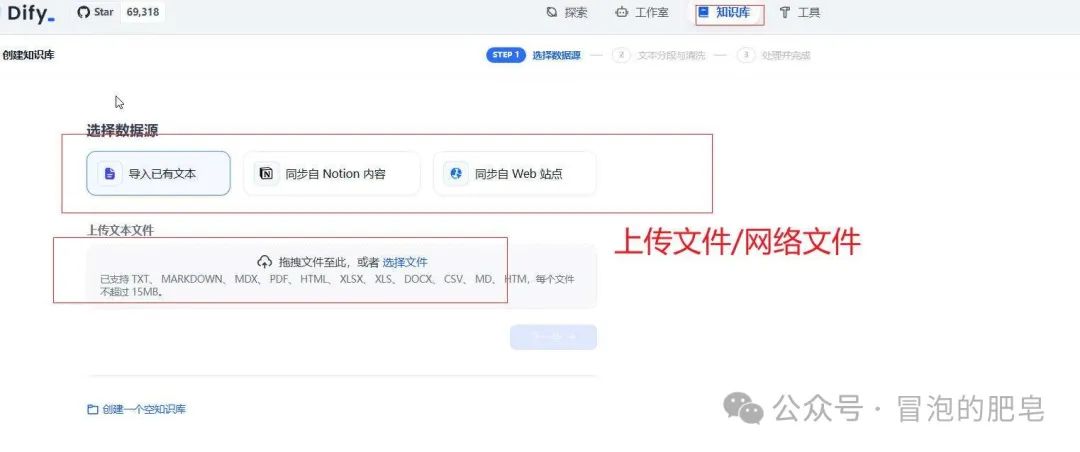The width and height of the screenshot is (1080, 452).
Task: Click the cloud upload icon
Action: pyautogui.click(x=265, y=262)
